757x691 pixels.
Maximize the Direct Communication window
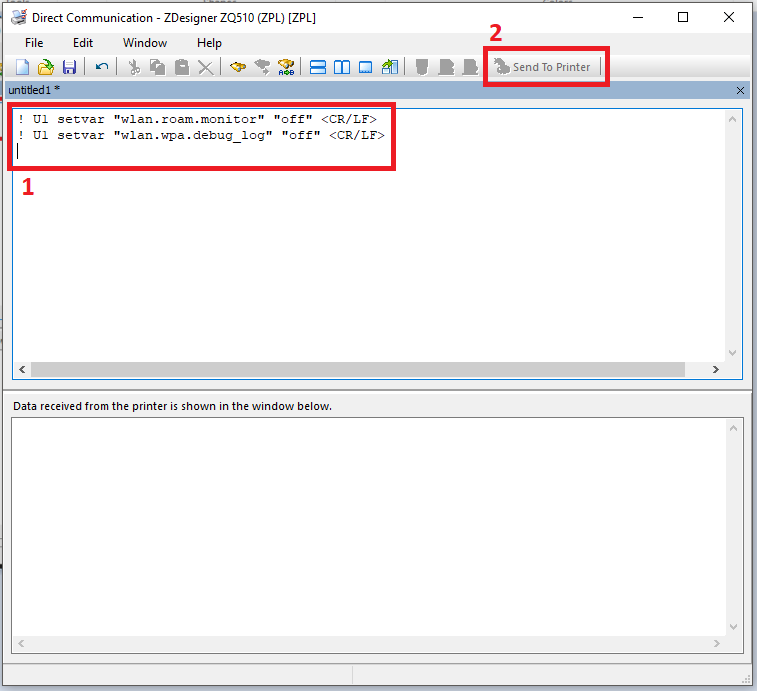coord(683,17)
